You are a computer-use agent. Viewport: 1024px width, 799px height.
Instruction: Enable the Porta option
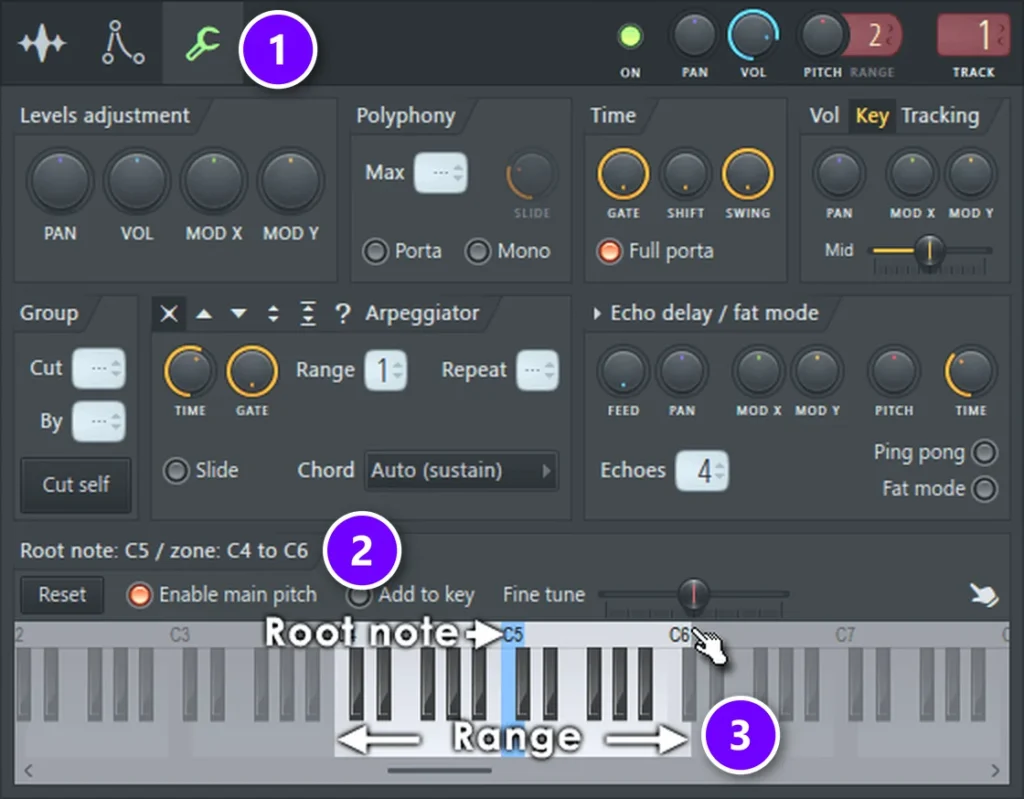coord(376,252)
